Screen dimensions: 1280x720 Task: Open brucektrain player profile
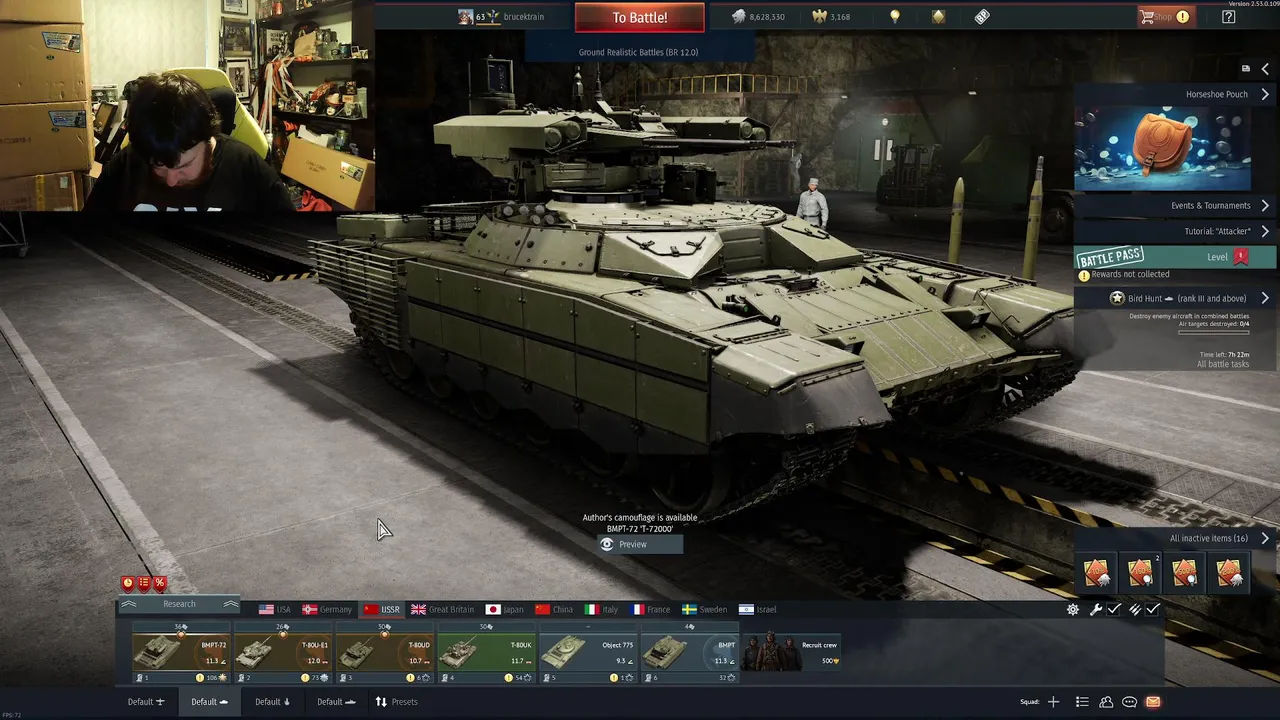pos(501,17)
